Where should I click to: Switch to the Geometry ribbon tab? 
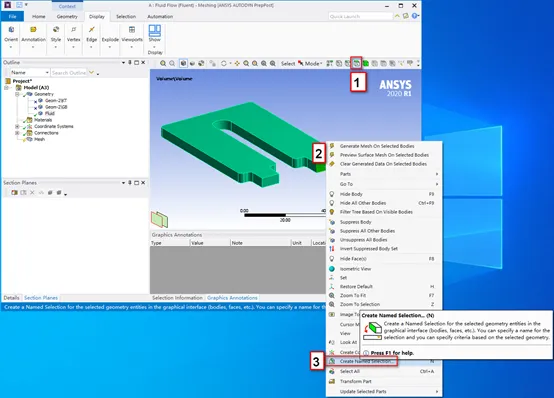click(x=67, y=17)
